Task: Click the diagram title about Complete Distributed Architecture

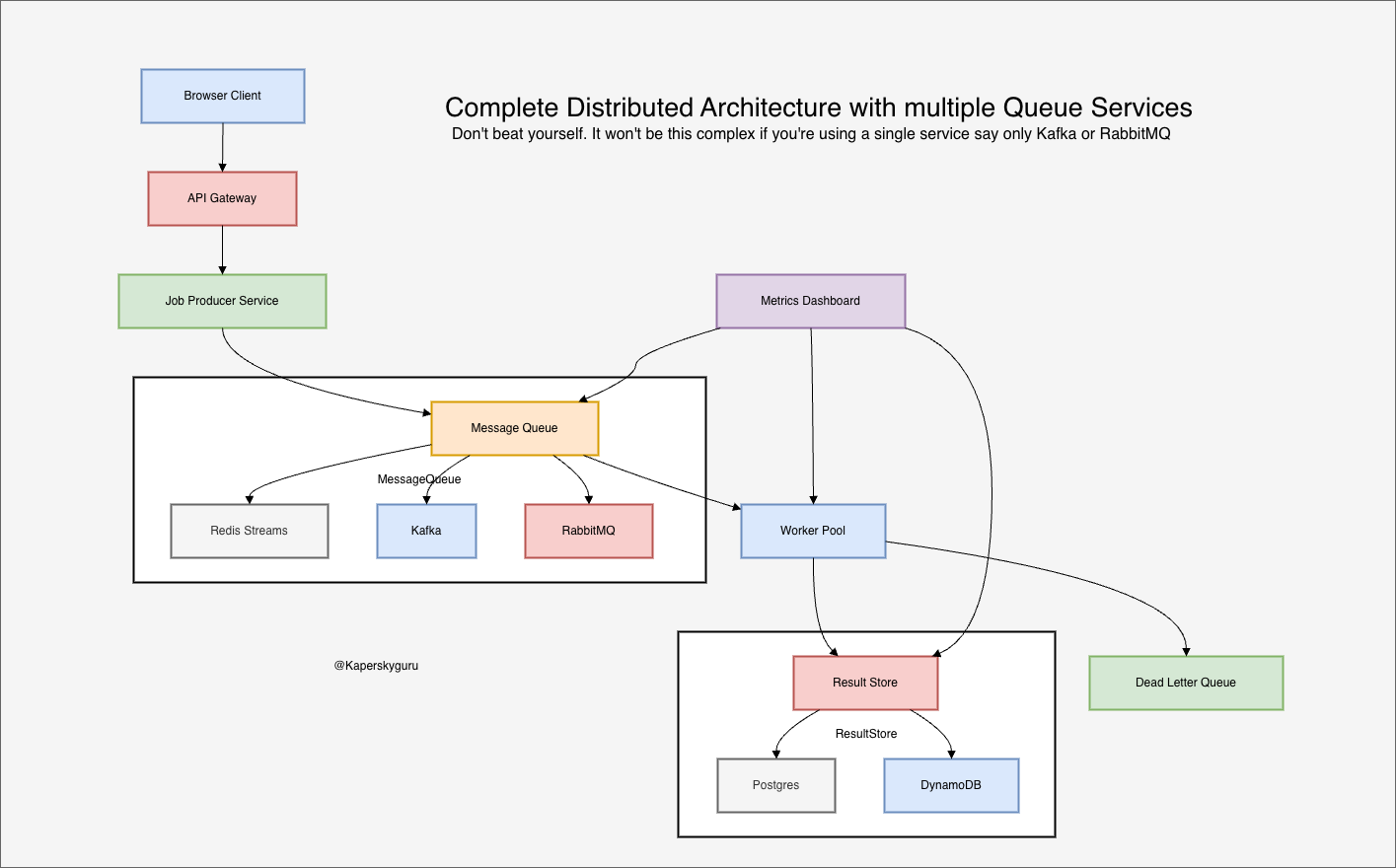Action: (x=819, y=108)
